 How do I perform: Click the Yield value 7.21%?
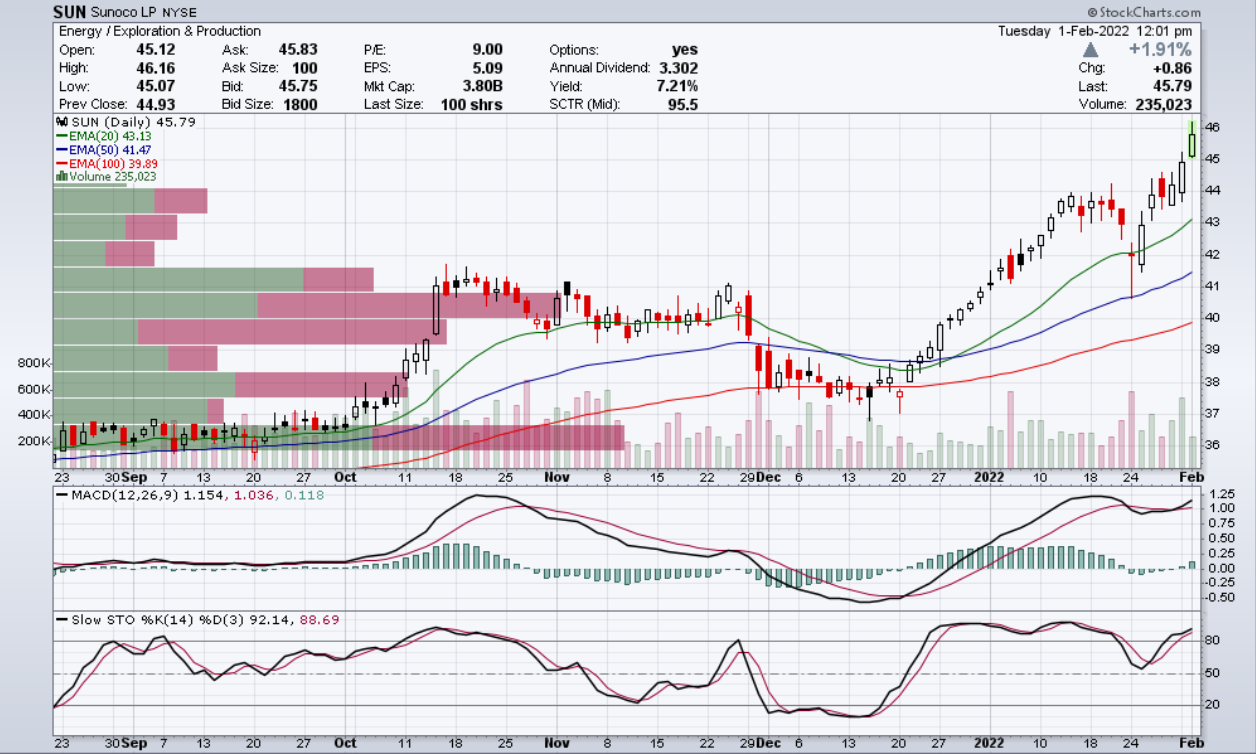point(677,86)
